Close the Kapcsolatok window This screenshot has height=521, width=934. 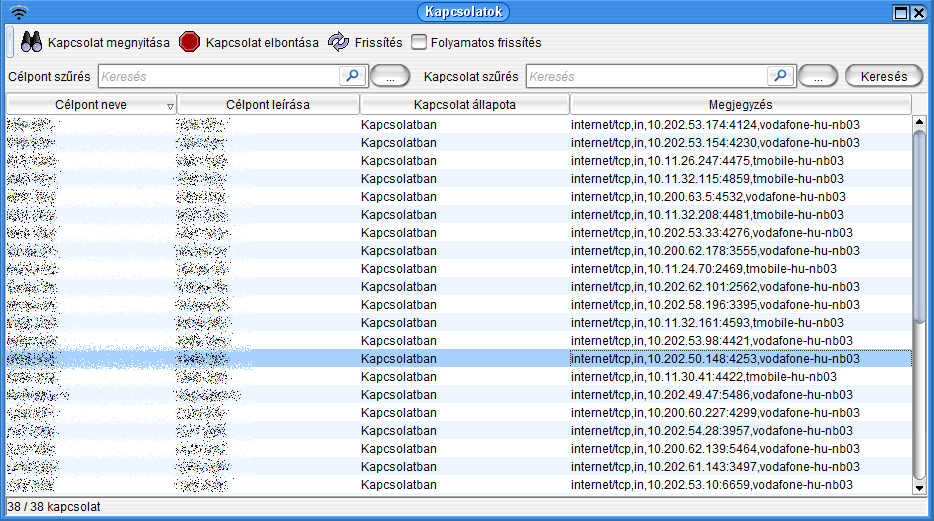click(x=920, y=12)
